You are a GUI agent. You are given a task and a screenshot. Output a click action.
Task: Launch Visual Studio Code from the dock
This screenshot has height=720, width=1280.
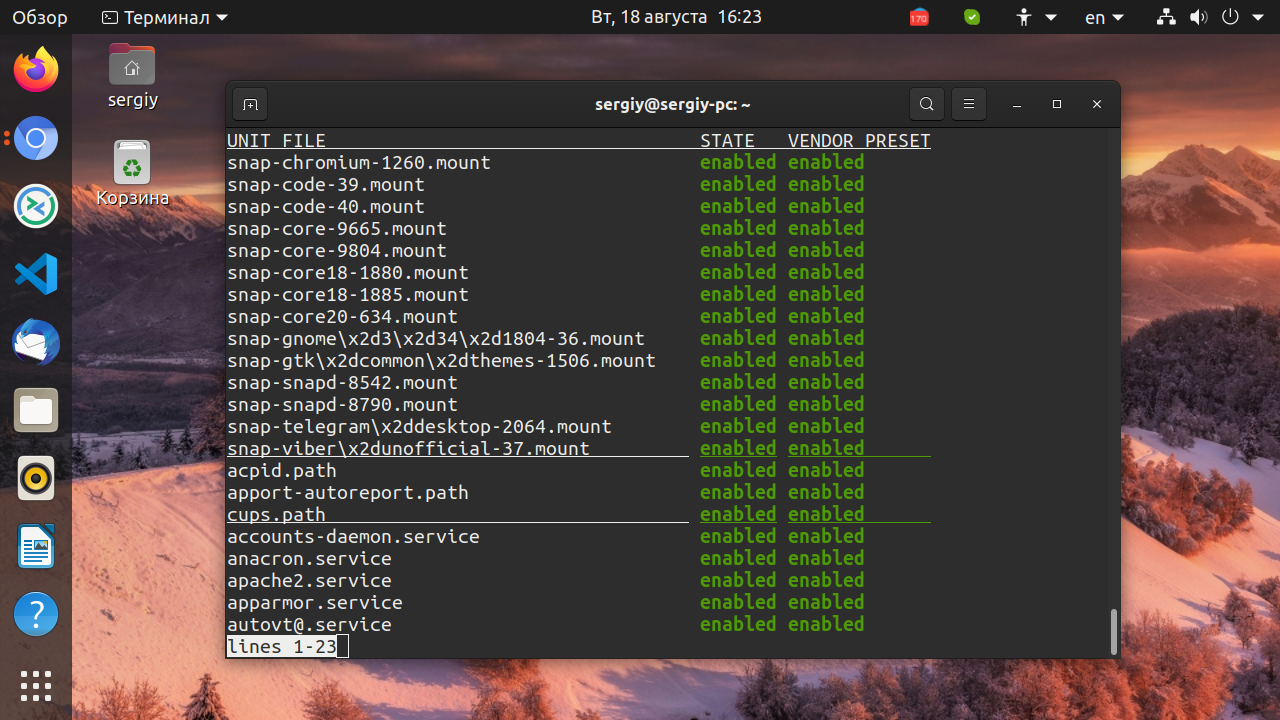(x=36, y=274)
